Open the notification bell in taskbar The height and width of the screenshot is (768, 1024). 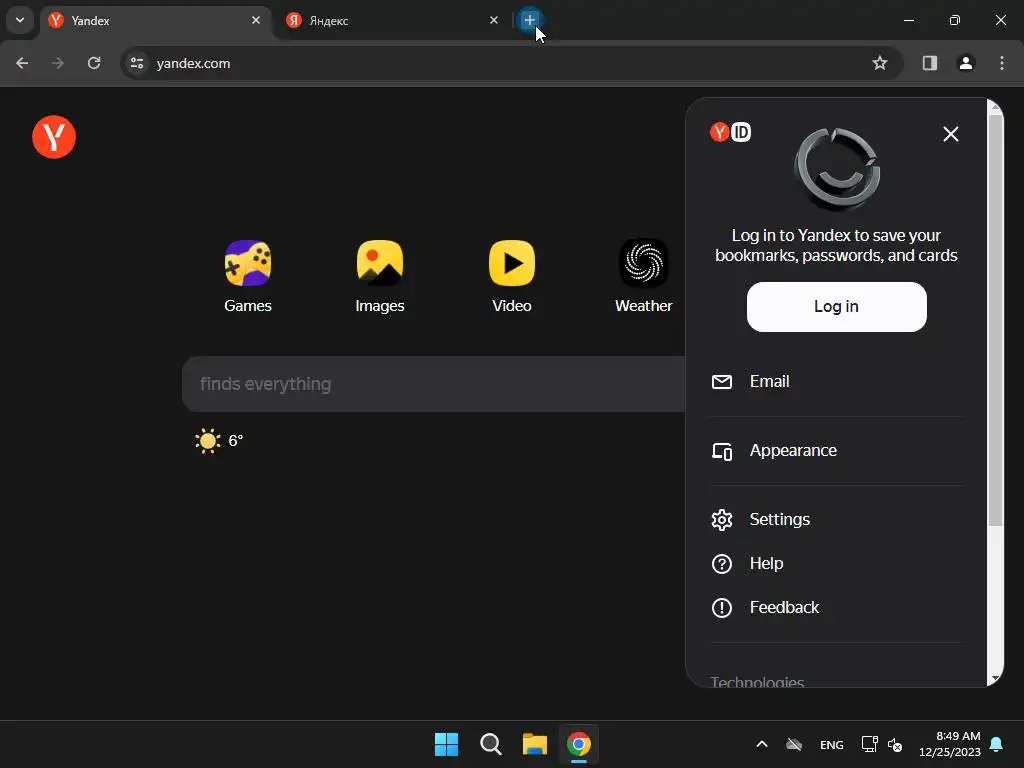tap(997, 744)
